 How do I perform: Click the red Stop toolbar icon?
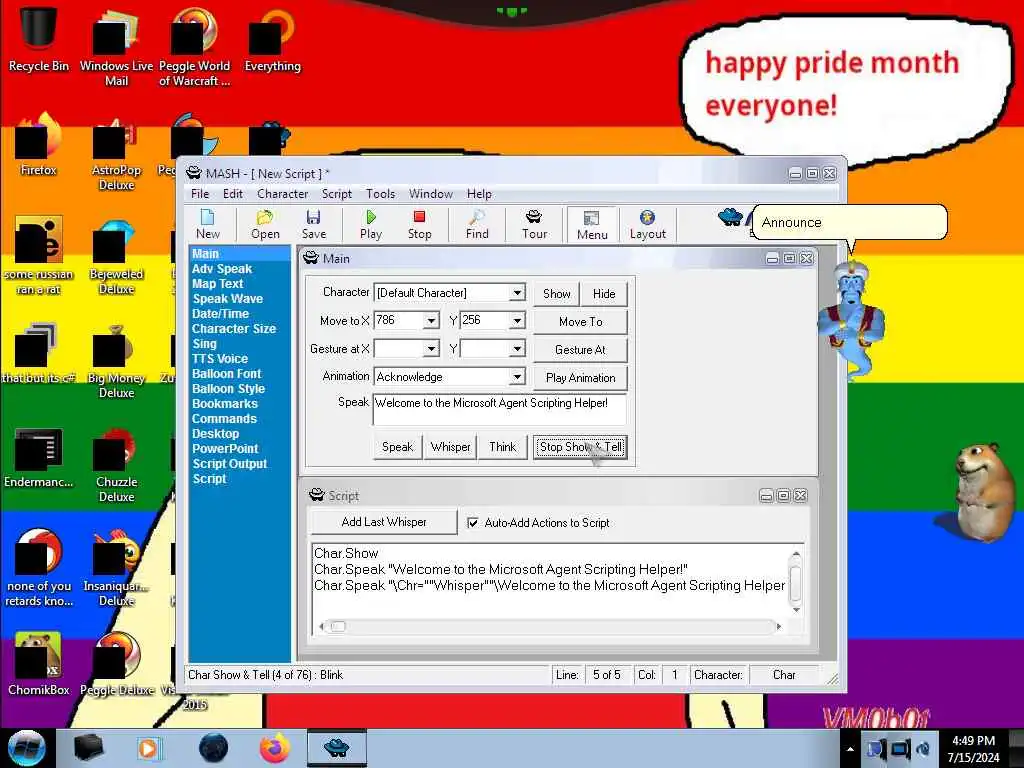point(419,225)
